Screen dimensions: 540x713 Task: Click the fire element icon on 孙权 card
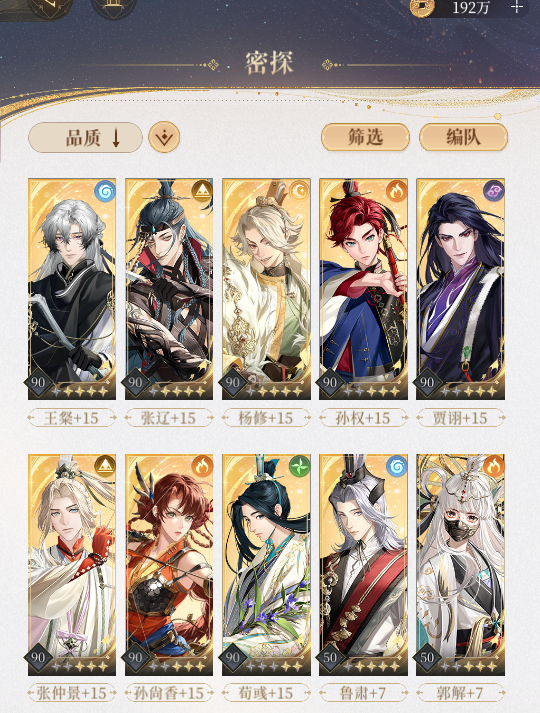[396, 191]
